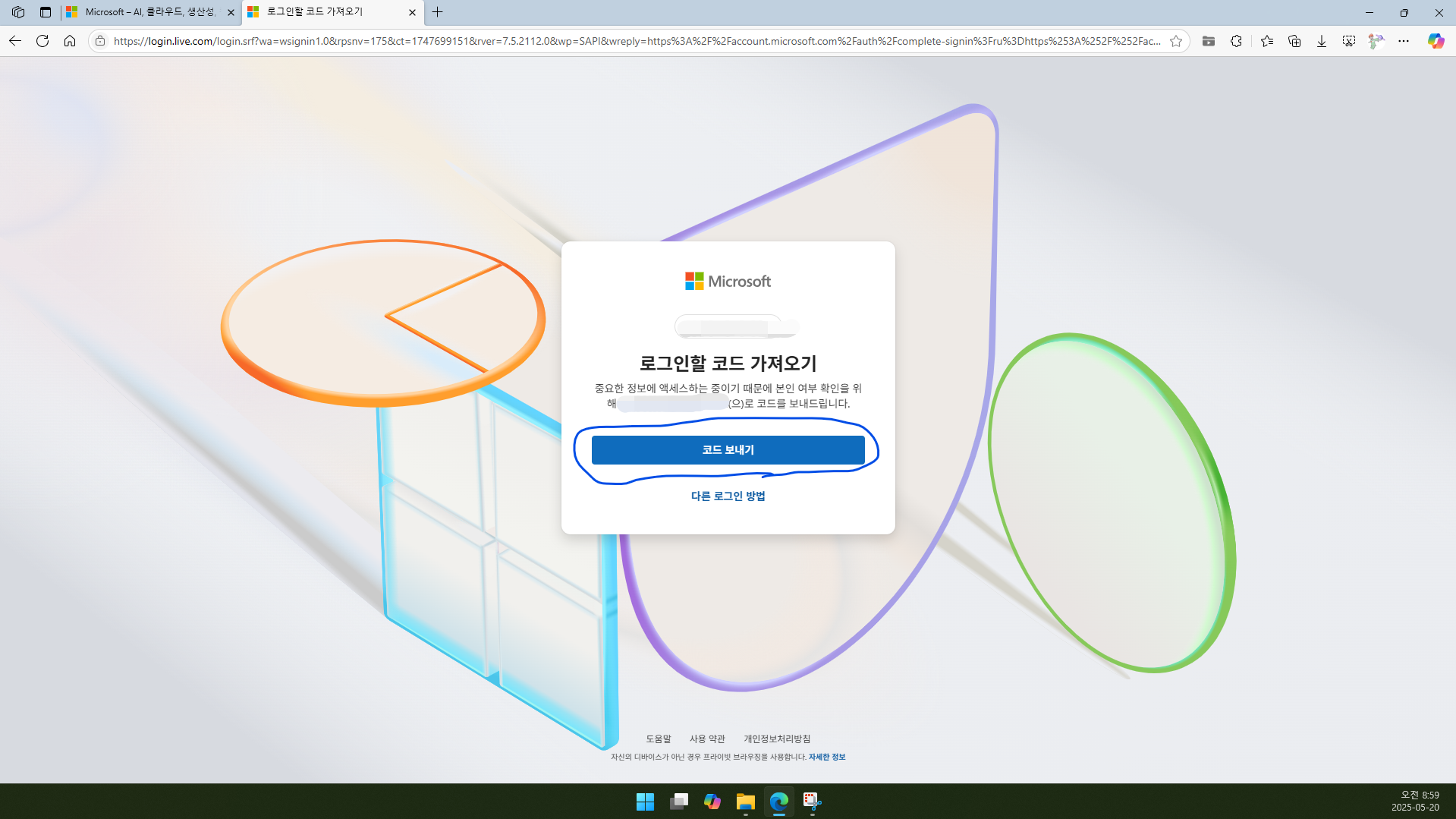Open 자세한 정보 link

[827, 758]
